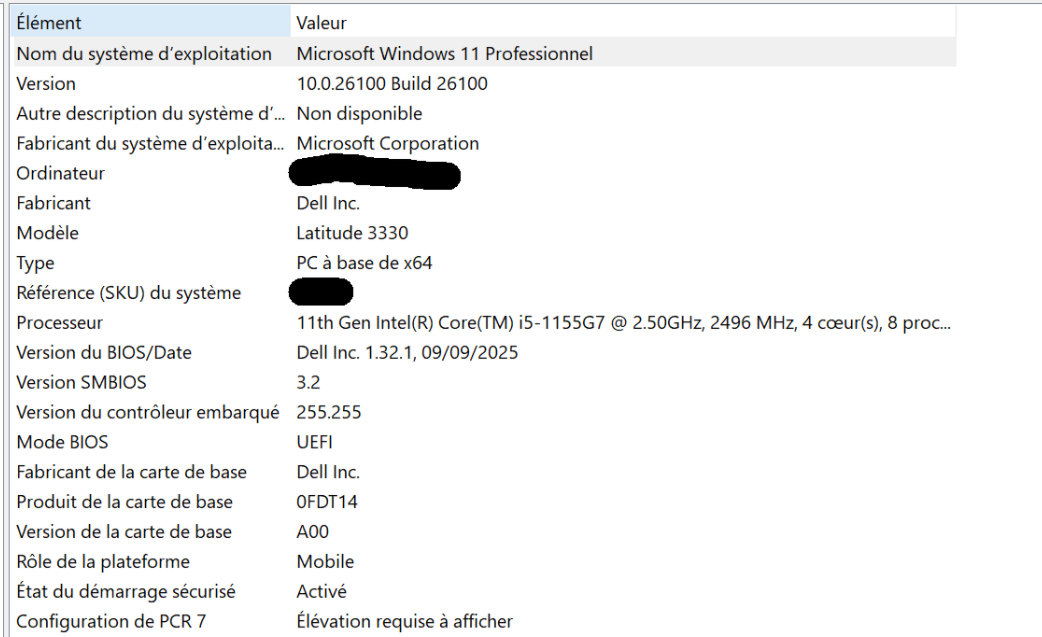Select the 'Type' label
Image resolution: width=1042 pixels, height=637 pixels.
point(35,263)
